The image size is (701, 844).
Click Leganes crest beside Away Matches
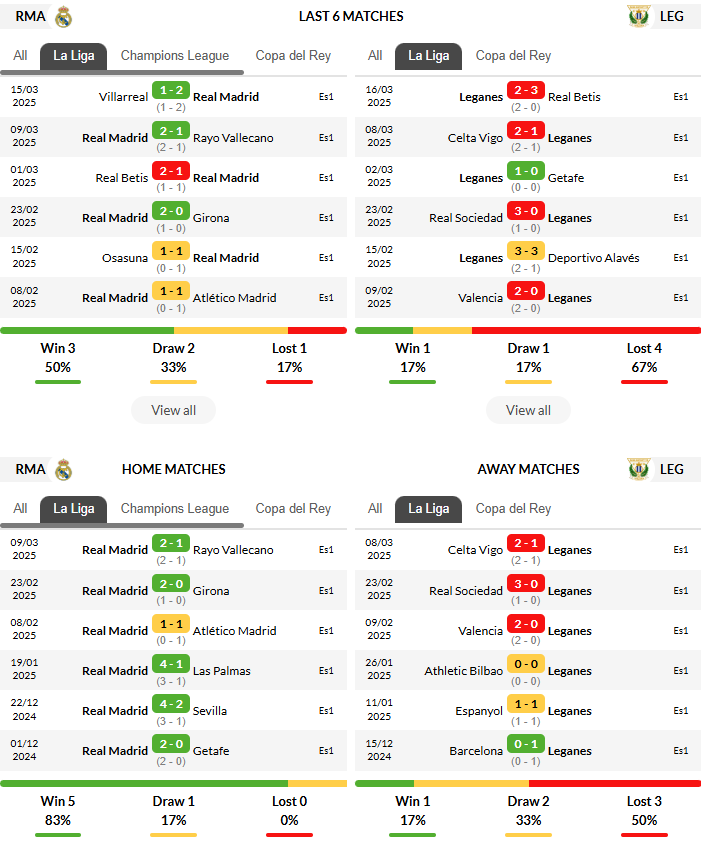click(x=639, y=469)
